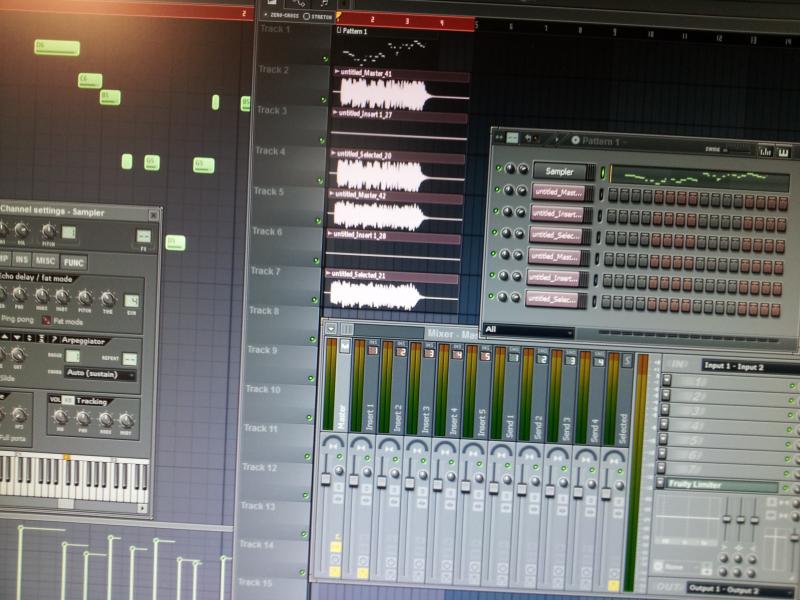Activate first step of untitled_Mast channel

(613, 195)
